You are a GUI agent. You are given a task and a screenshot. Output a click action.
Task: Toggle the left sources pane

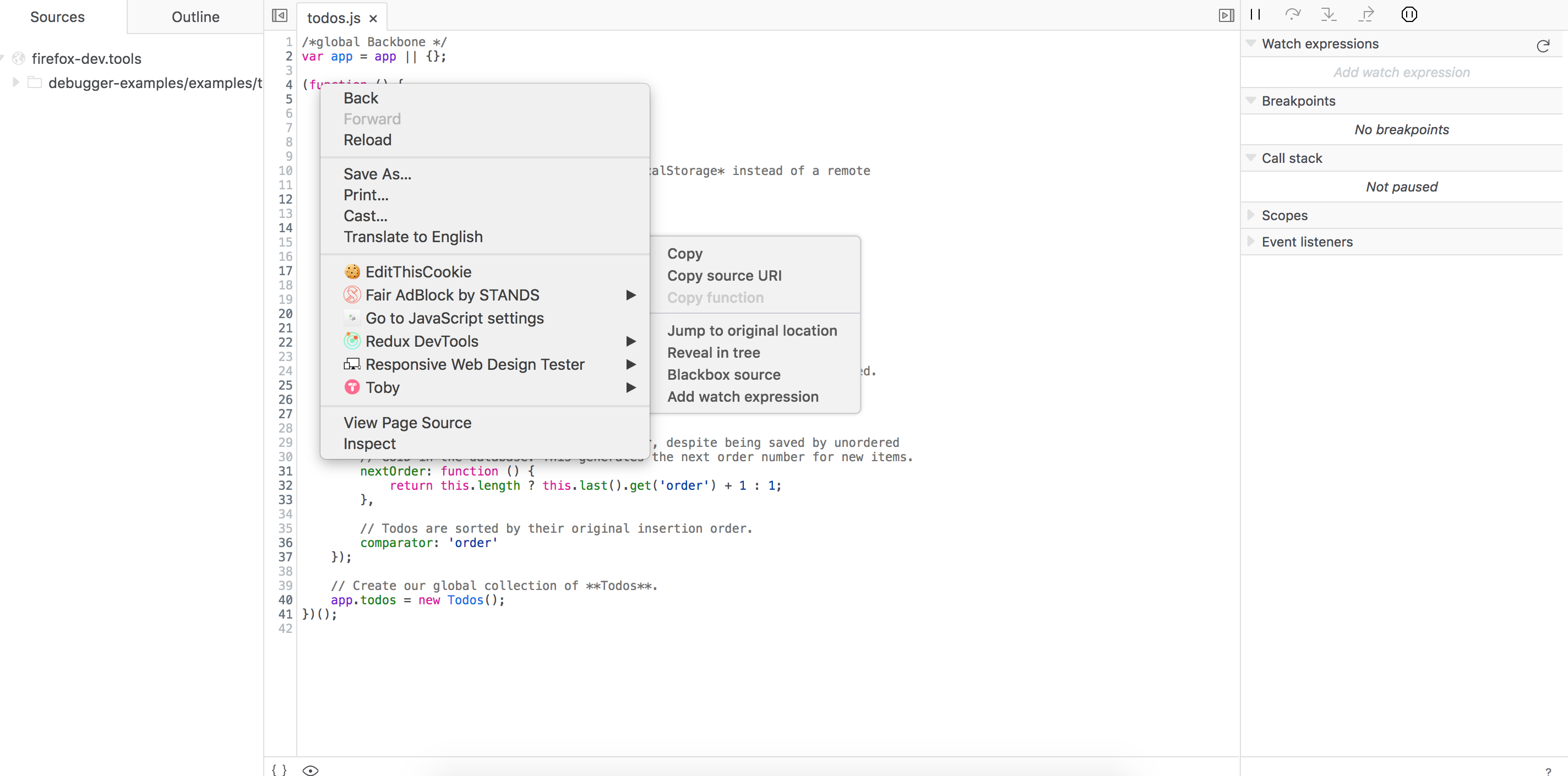coord(279,16)
